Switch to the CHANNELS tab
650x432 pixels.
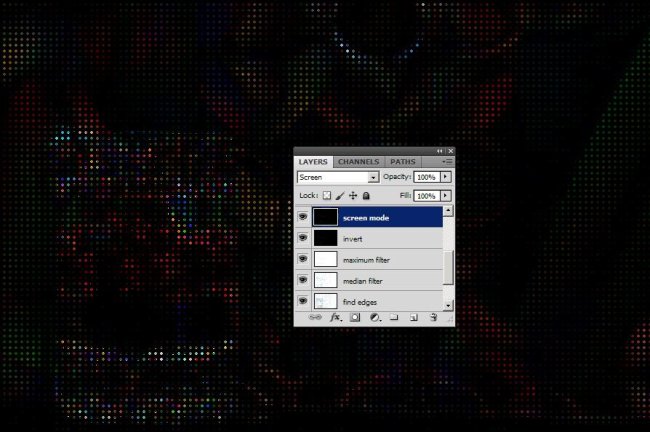(x=359, y=162)
